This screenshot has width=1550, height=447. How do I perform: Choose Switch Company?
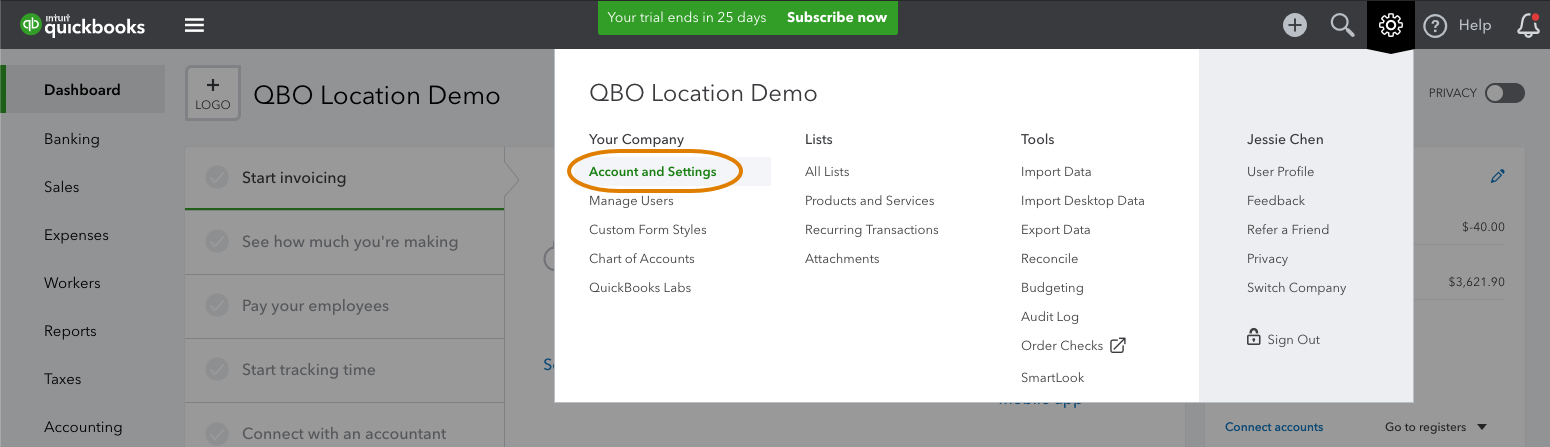[1297, 288]
